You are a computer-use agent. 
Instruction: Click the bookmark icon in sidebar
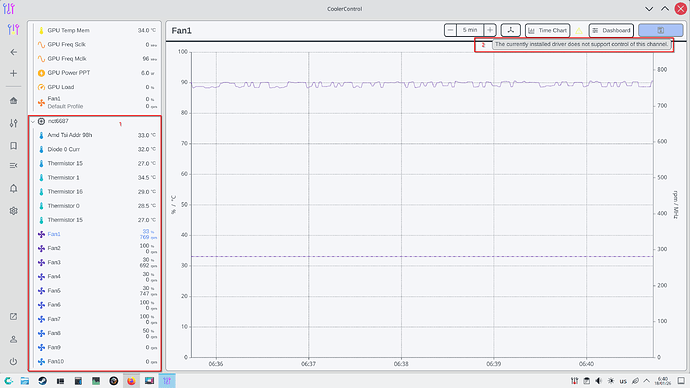pyautogui.click(x=14, y=146)
